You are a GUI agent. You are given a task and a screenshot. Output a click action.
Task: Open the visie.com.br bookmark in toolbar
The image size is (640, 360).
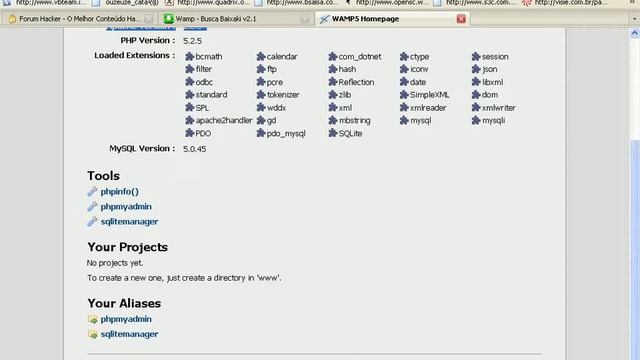565,3
